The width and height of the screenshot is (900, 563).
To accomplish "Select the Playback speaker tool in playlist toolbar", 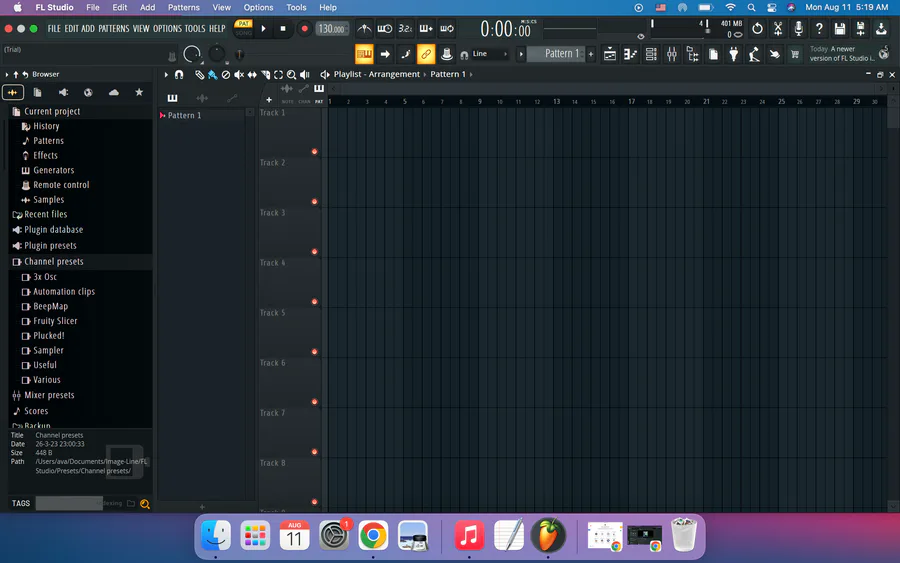I will [305, 75].
